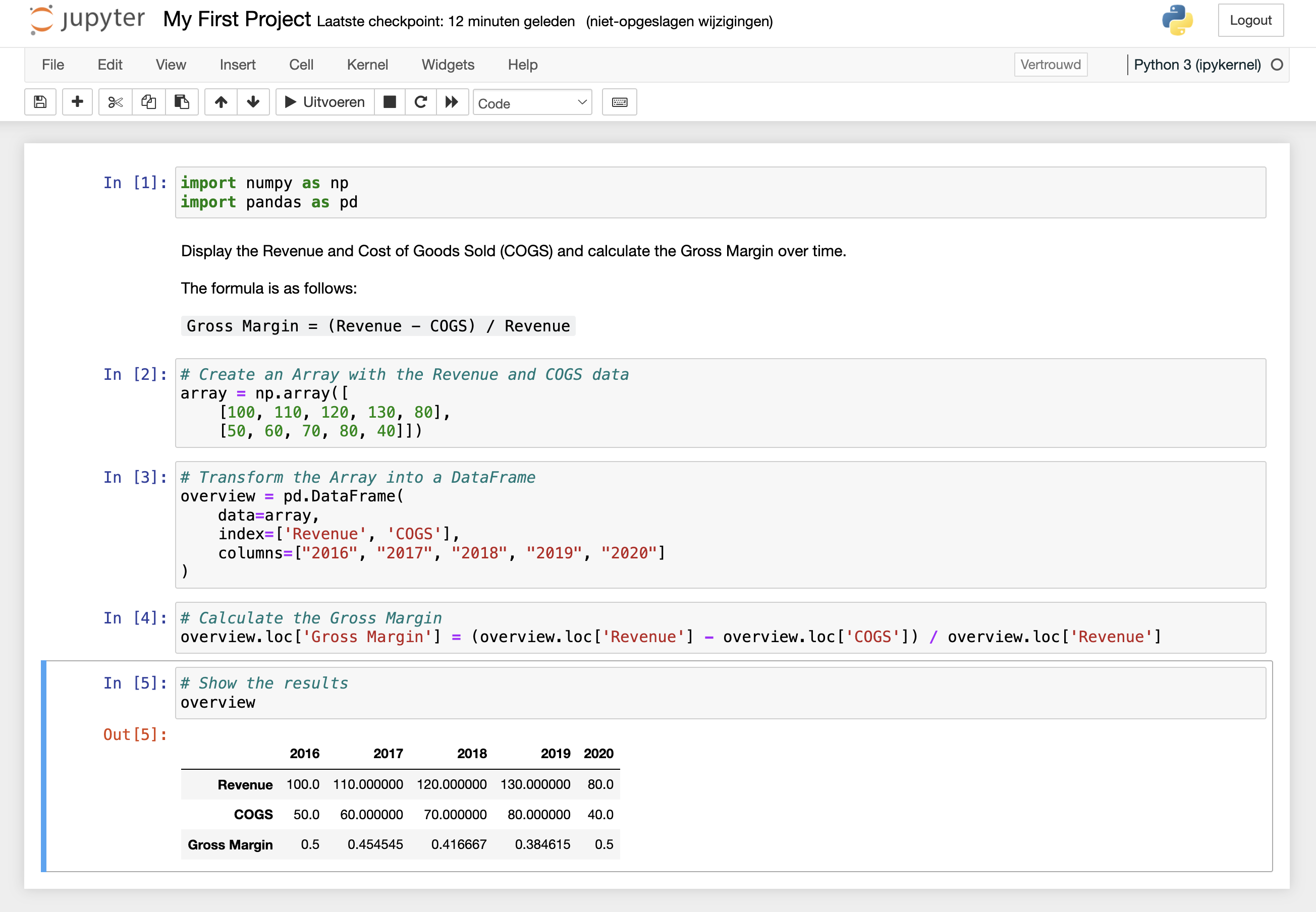Screen dimensions: 1316x912
Task: Click the Python 3 (ipykernel) label
Action: click(1196, 65)
